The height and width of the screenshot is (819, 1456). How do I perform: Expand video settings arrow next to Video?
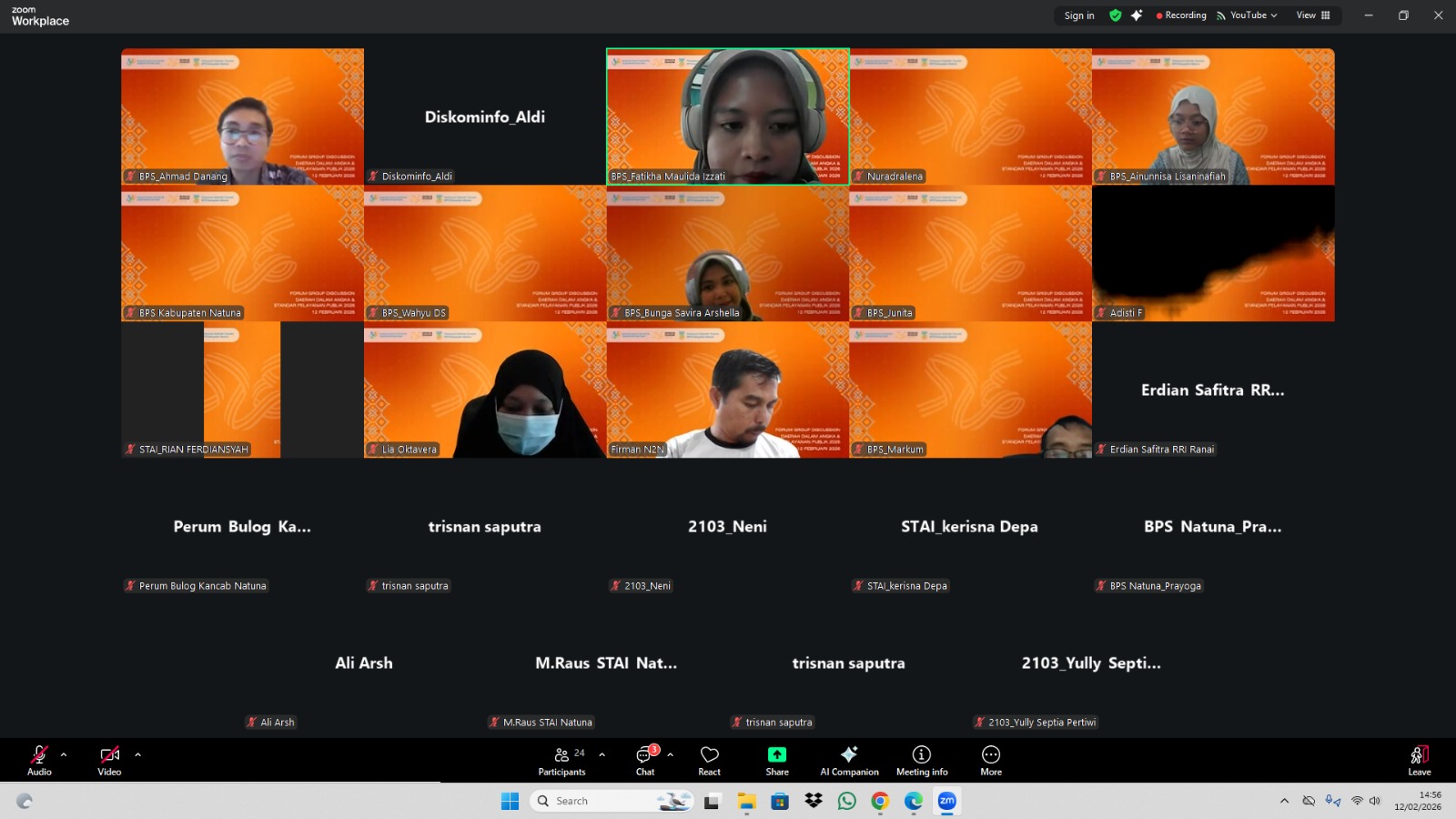(138, 754)
